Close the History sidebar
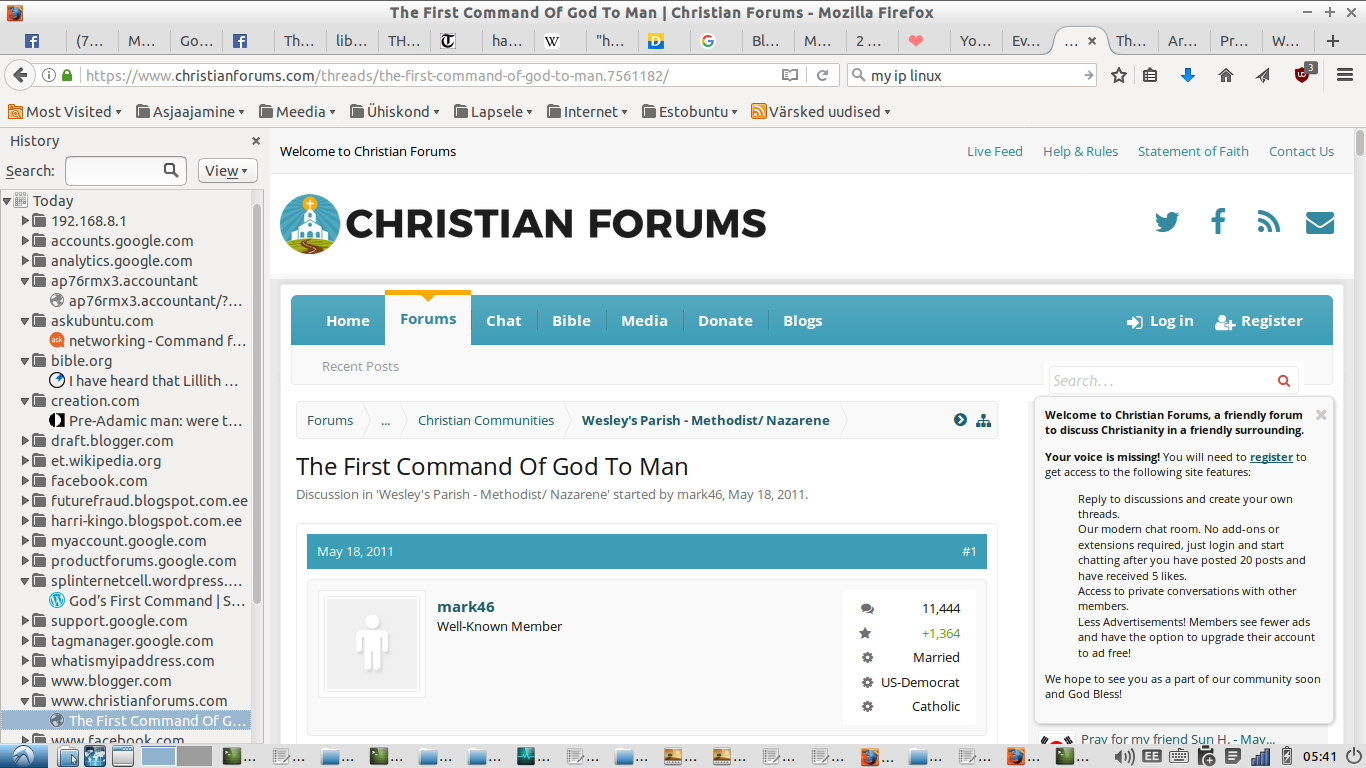Image resolution: width=1366 pixels, height=768 pixels. pyautogui.click(x=256, y=141)
